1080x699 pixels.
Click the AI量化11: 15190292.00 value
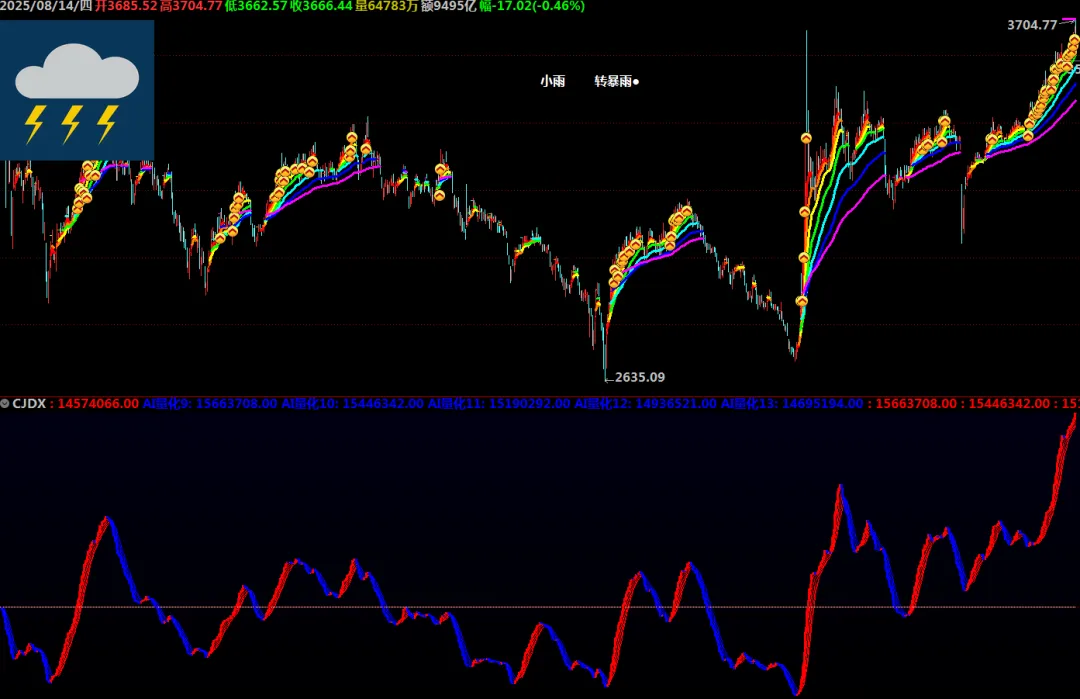(499, 404)
